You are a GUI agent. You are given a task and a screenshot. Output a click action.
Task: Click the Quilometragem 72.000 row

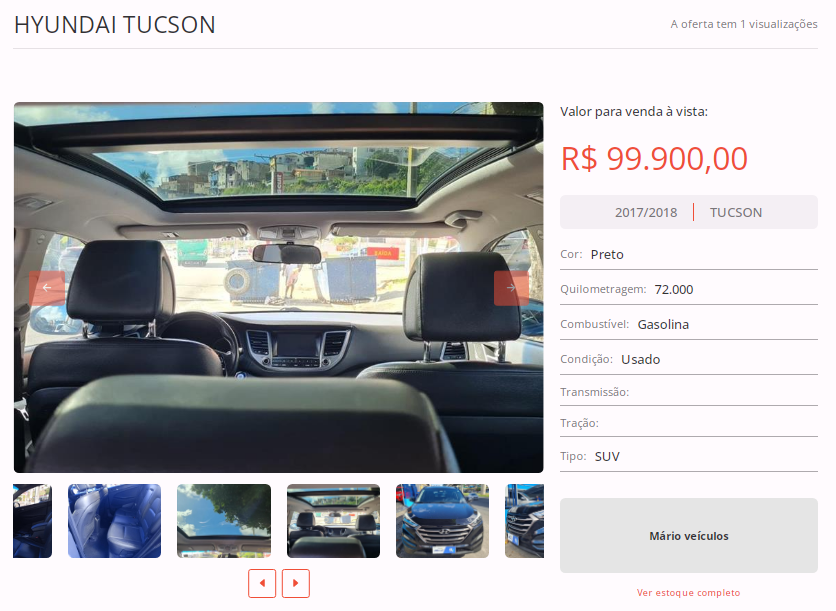click(x=689, y=290)
